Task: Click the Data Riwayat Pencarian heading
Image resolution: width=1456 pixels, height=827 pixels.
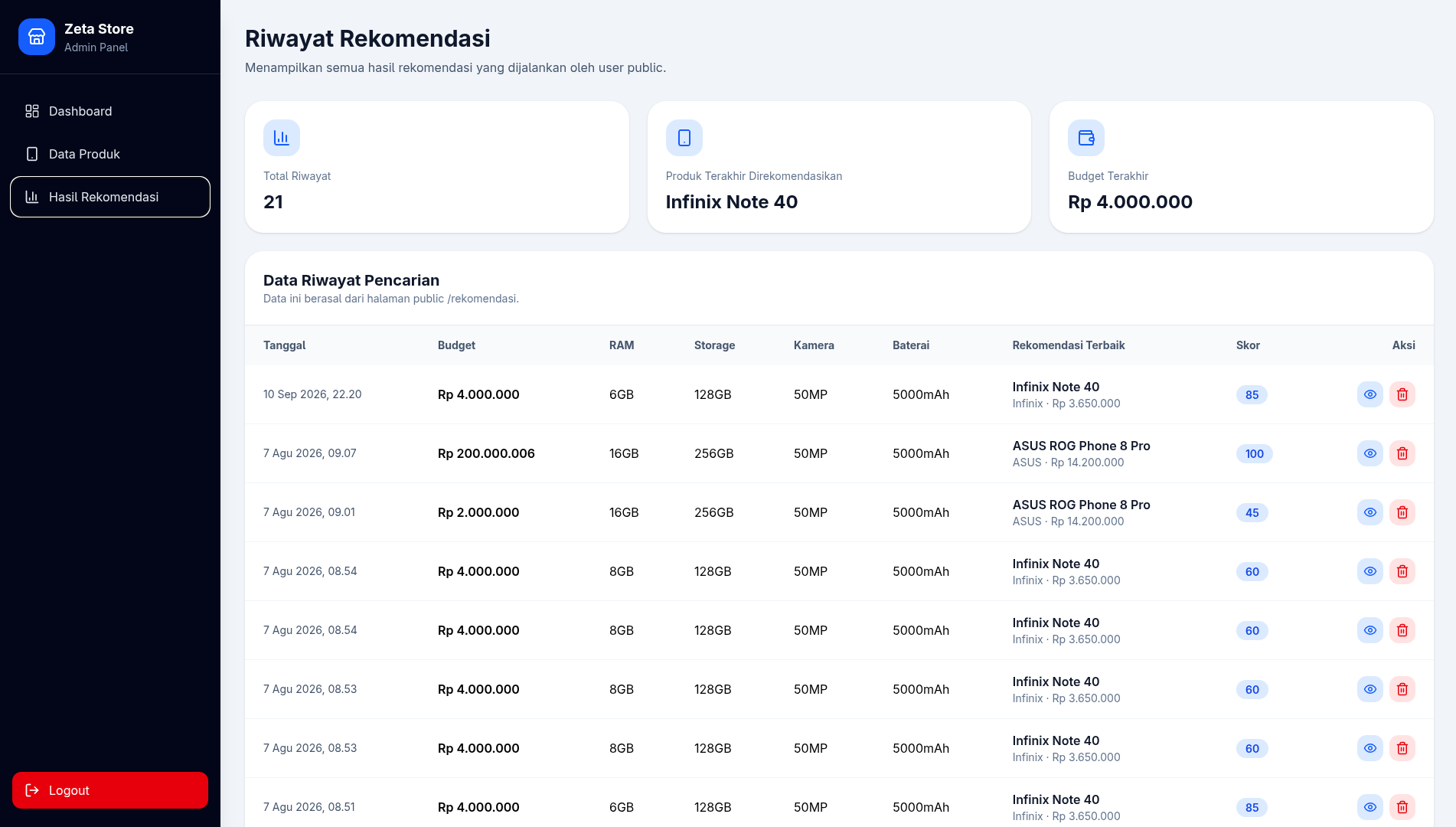Action: pos(351,280)
